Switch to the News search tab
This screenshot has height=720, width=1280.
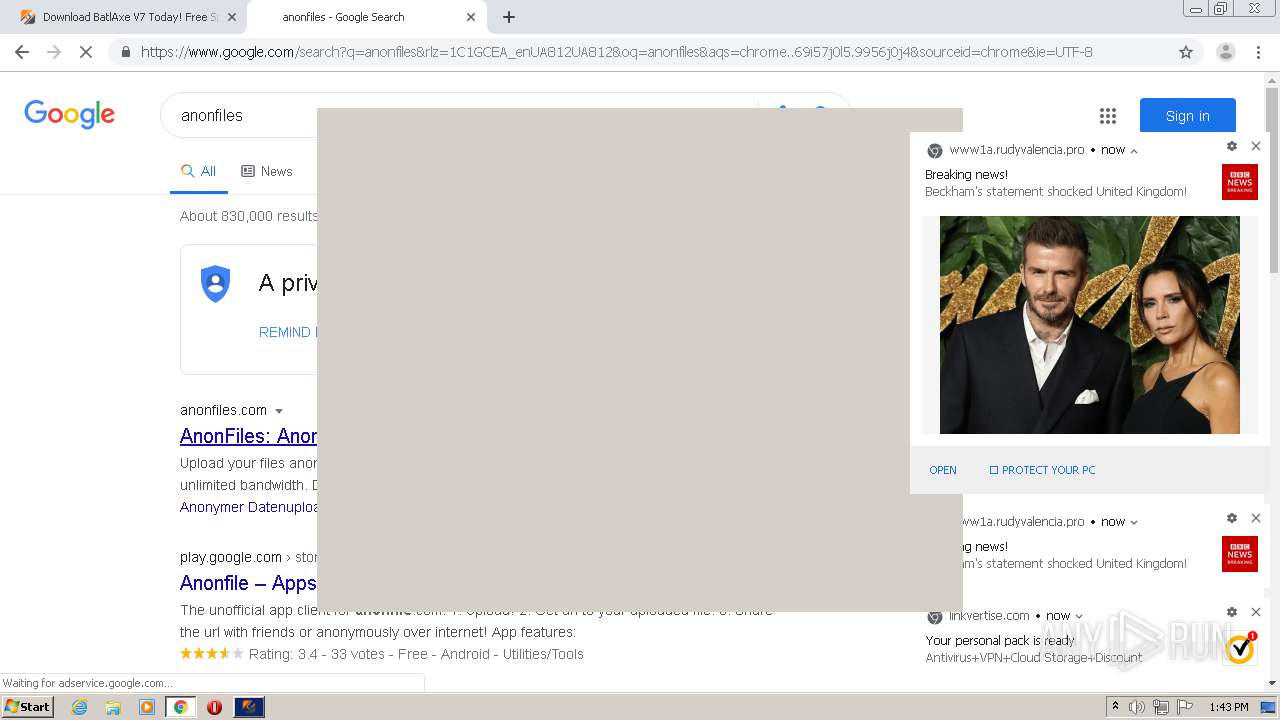pos(267,172)
